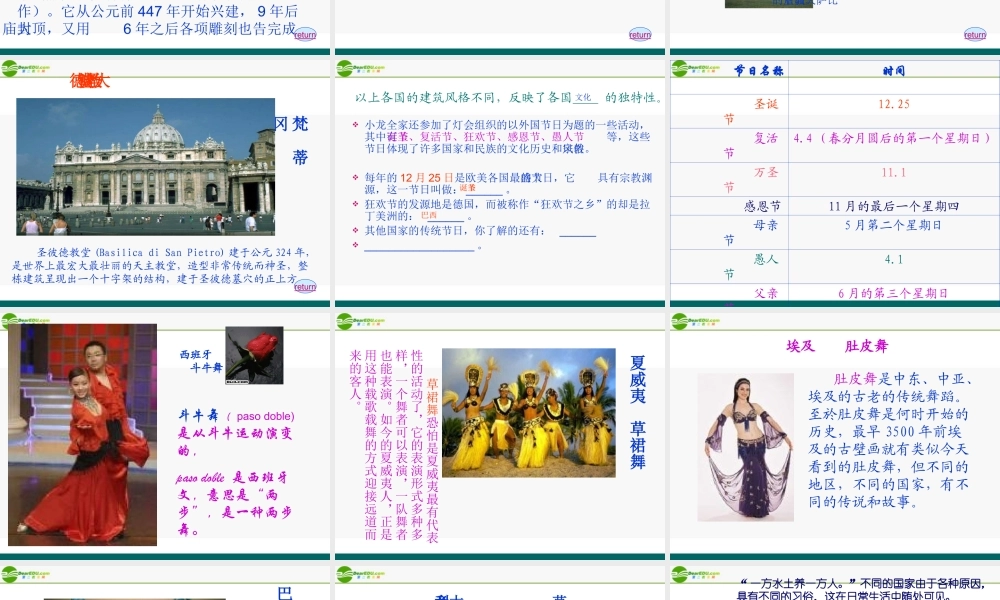Click BearEDU logo on the St. Peter's slide

tap(26, 68)
